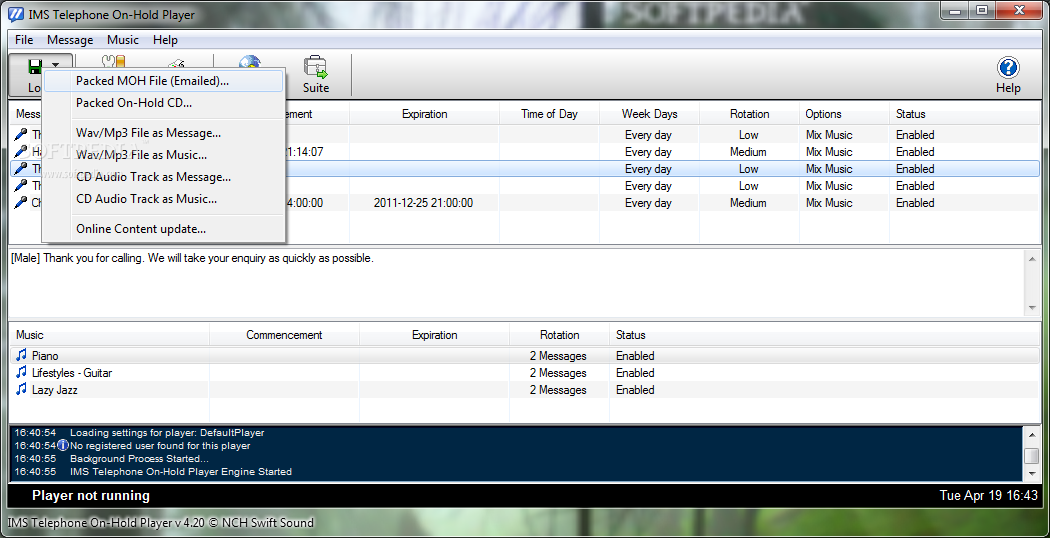Select the '2011-12-25 21:00:00' expiration cell
This screenshot has width=1050, height=538.
pyautogui.click(x=423, y=203)
